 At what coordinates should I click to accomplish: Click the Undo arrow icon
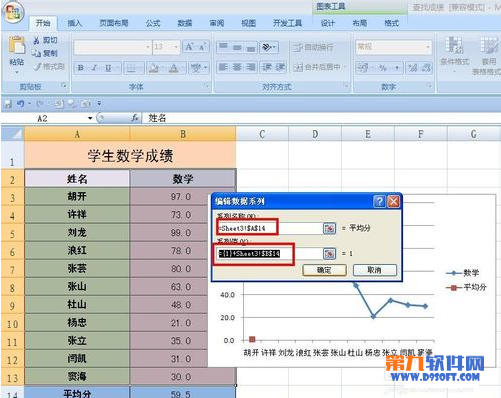(20, 104)
